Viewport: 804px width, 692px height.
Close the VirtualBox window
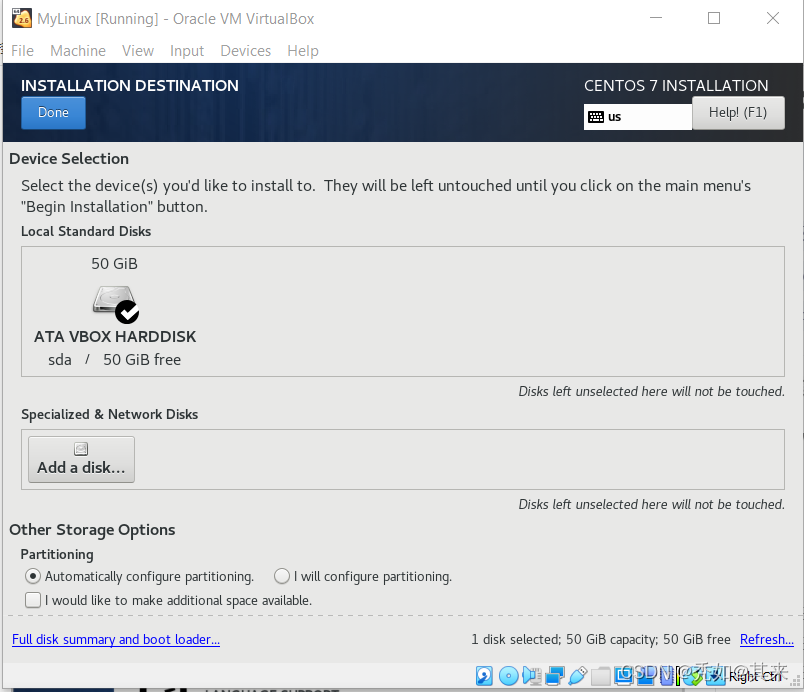point(773,18)
